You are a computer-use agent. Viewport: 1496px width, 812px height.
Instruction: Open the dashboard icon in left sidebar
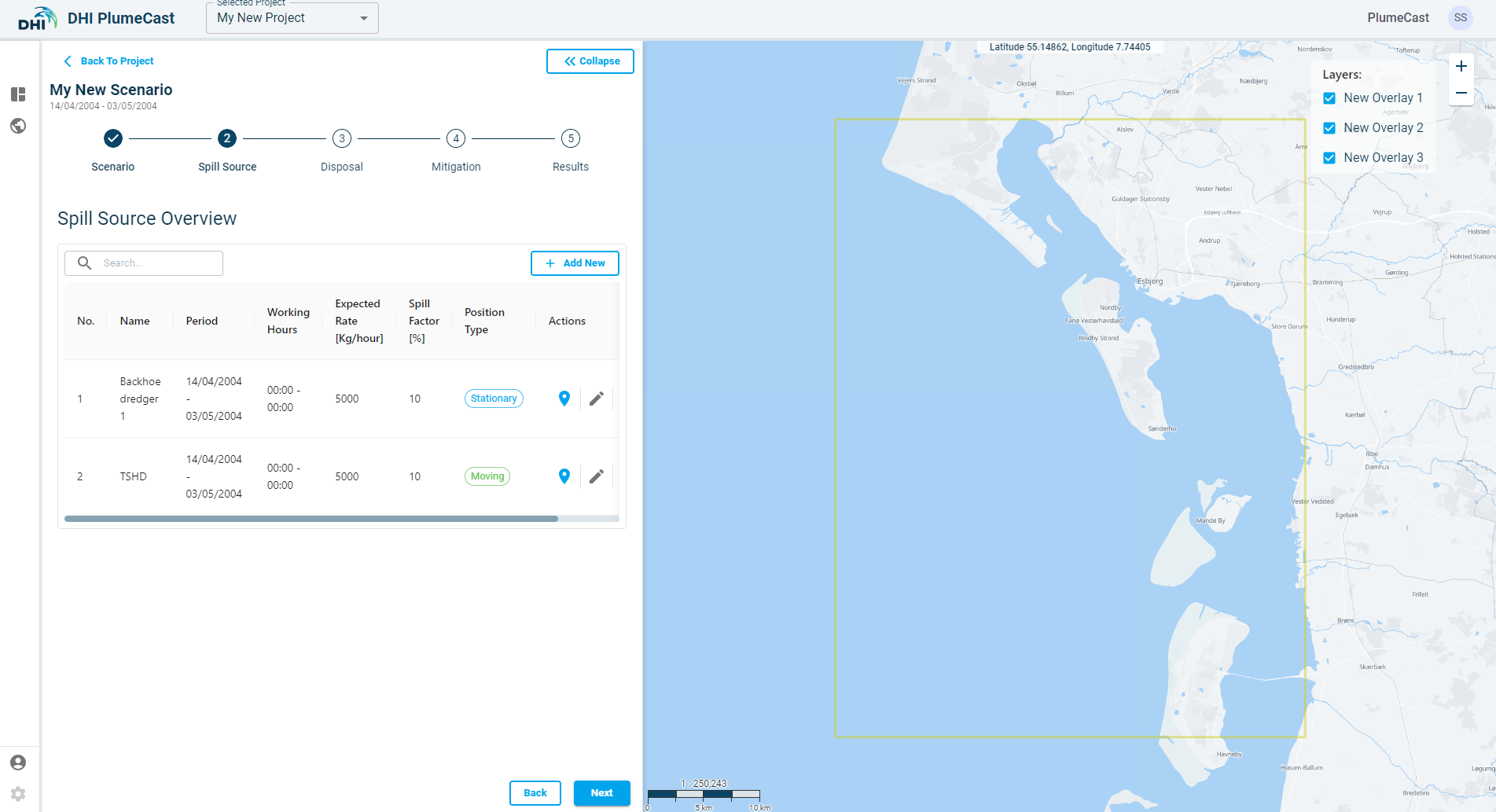18,94
